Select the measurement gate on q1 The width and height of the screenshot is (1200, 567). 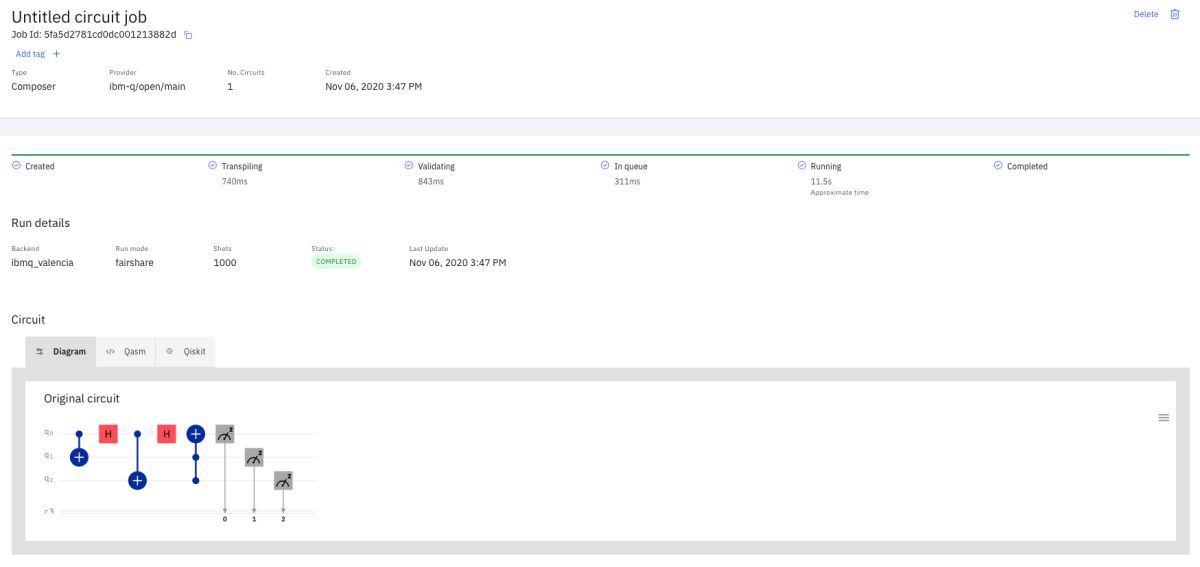click(x=254, y=457)
